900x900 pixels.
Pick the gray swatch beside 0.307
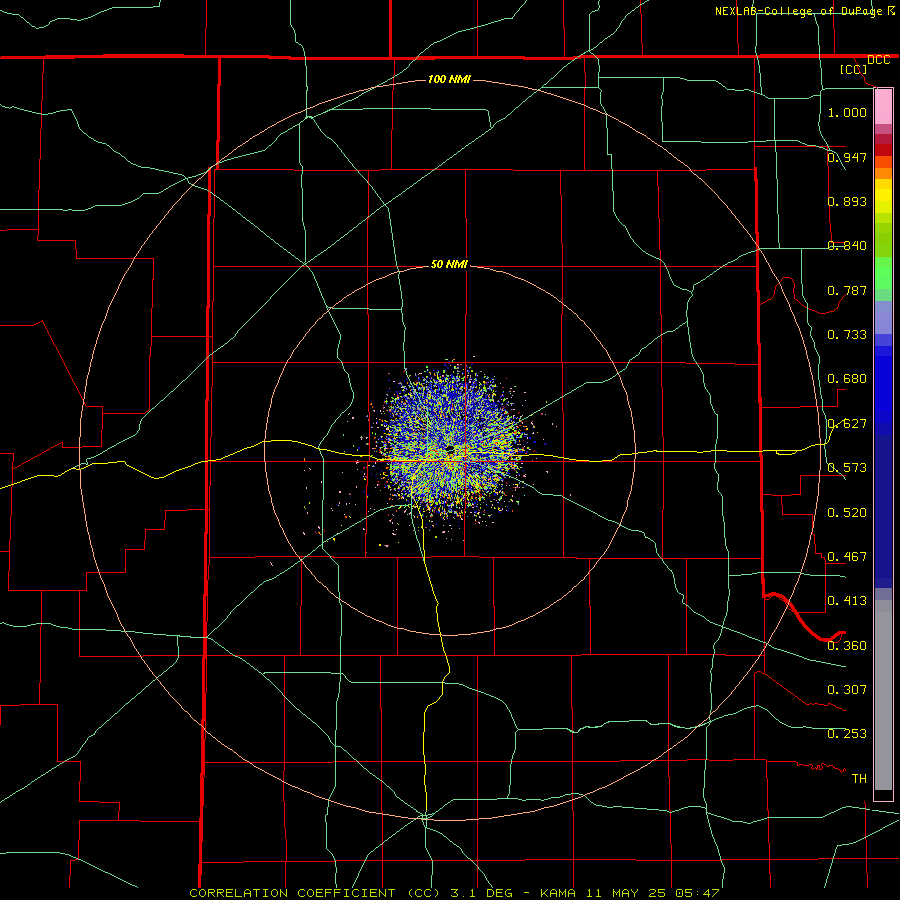883,695
